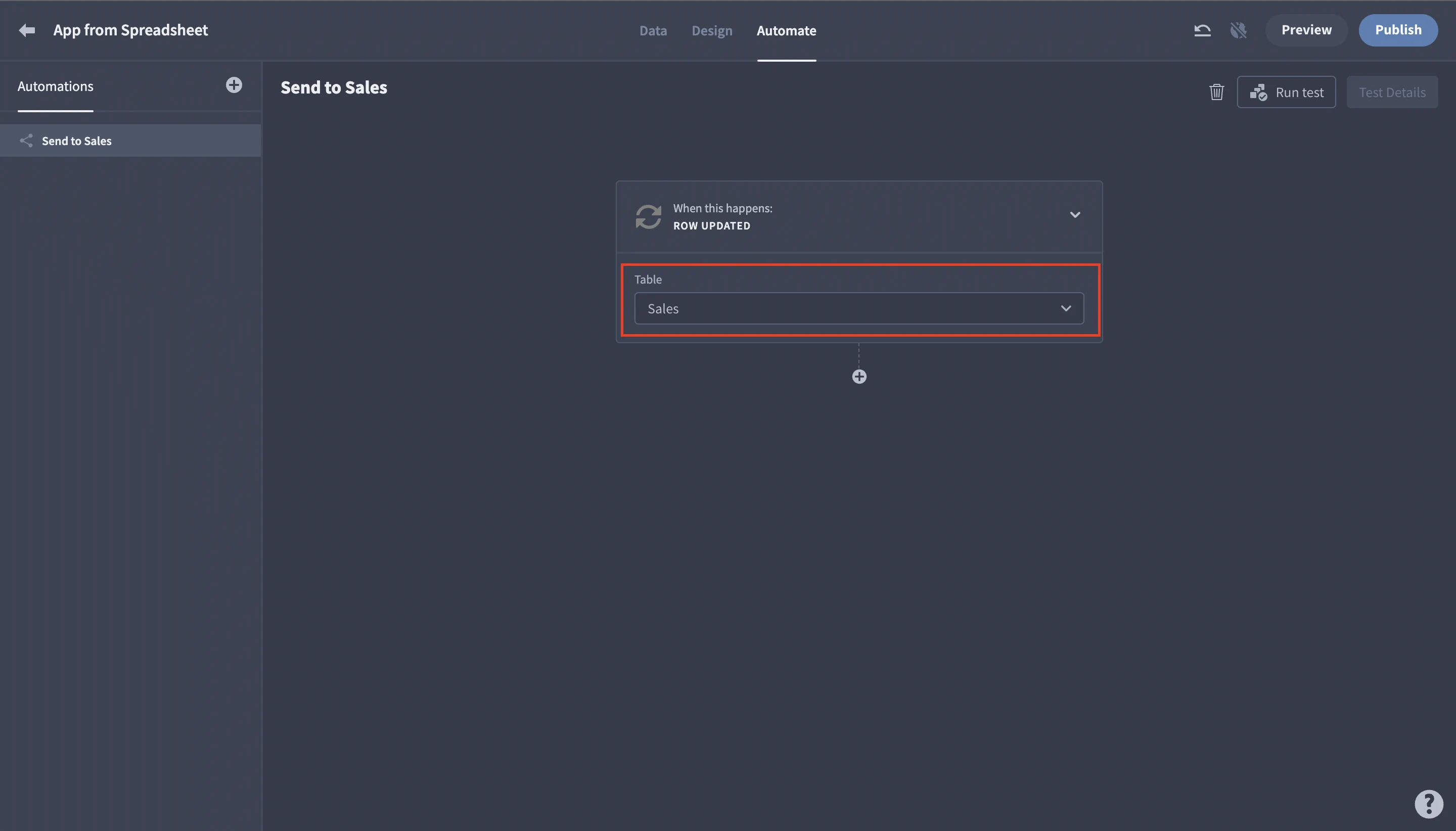Image resolution: width=1456 pixels, height=831 pixels.
Task: Click the Row Updated refresh icon
Action: tap(649, 217)
